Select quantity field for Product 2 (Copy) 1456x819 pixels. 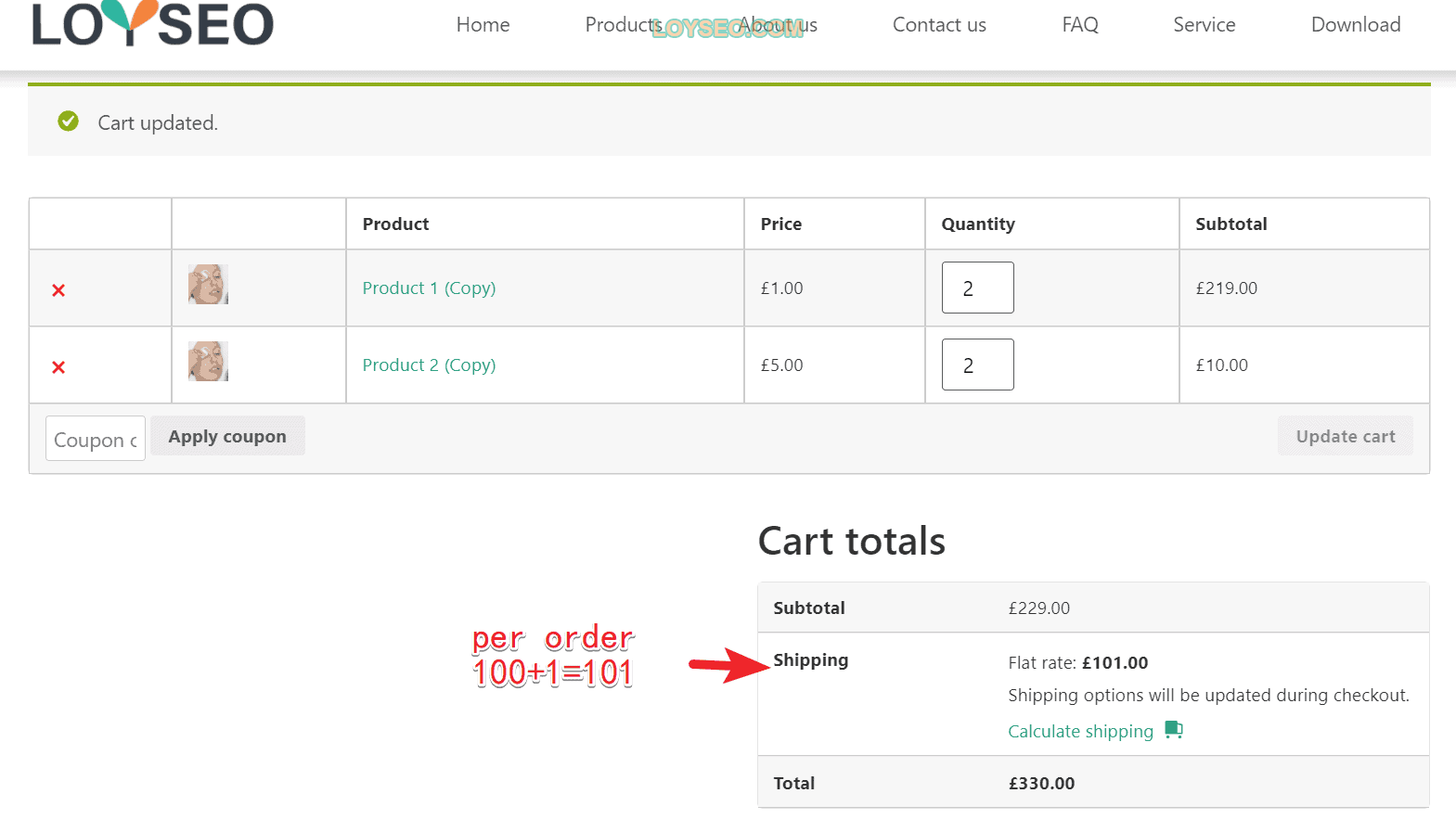978,365
